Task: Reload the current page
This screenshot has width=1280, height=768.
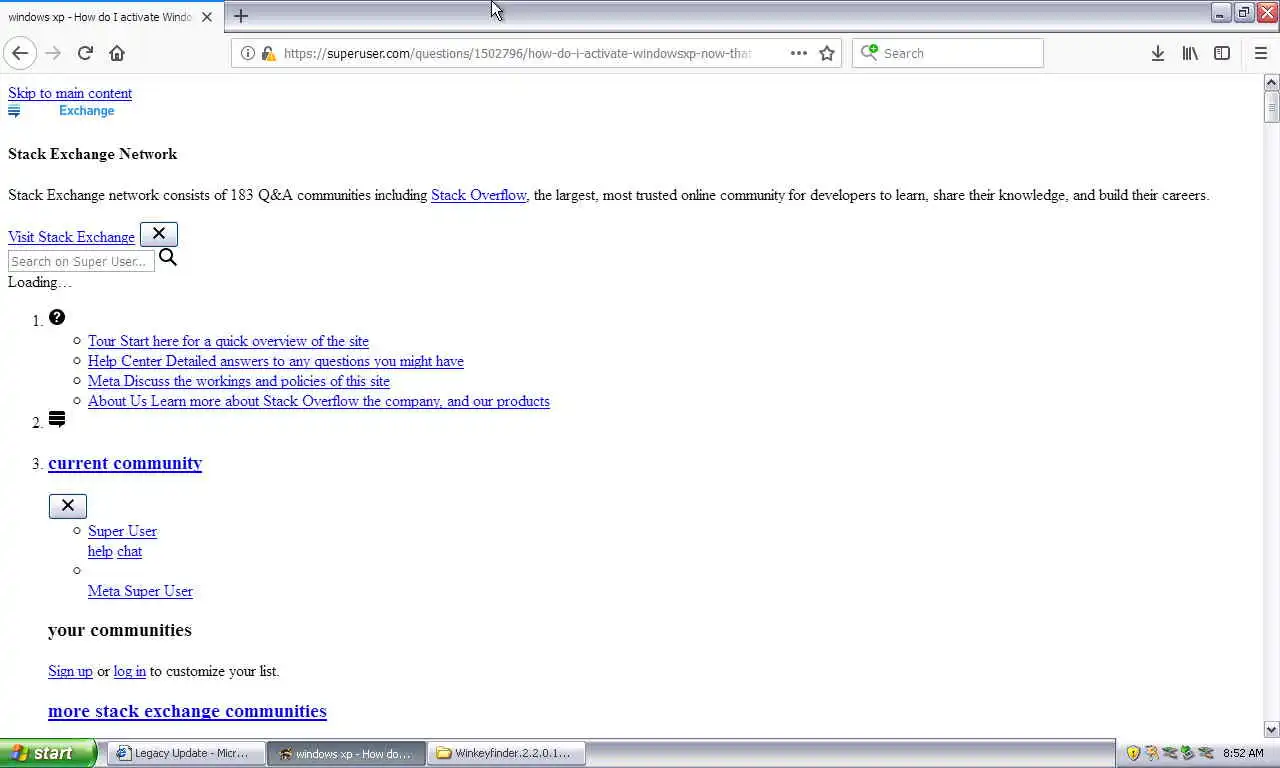Action: (x=85, y=53)
